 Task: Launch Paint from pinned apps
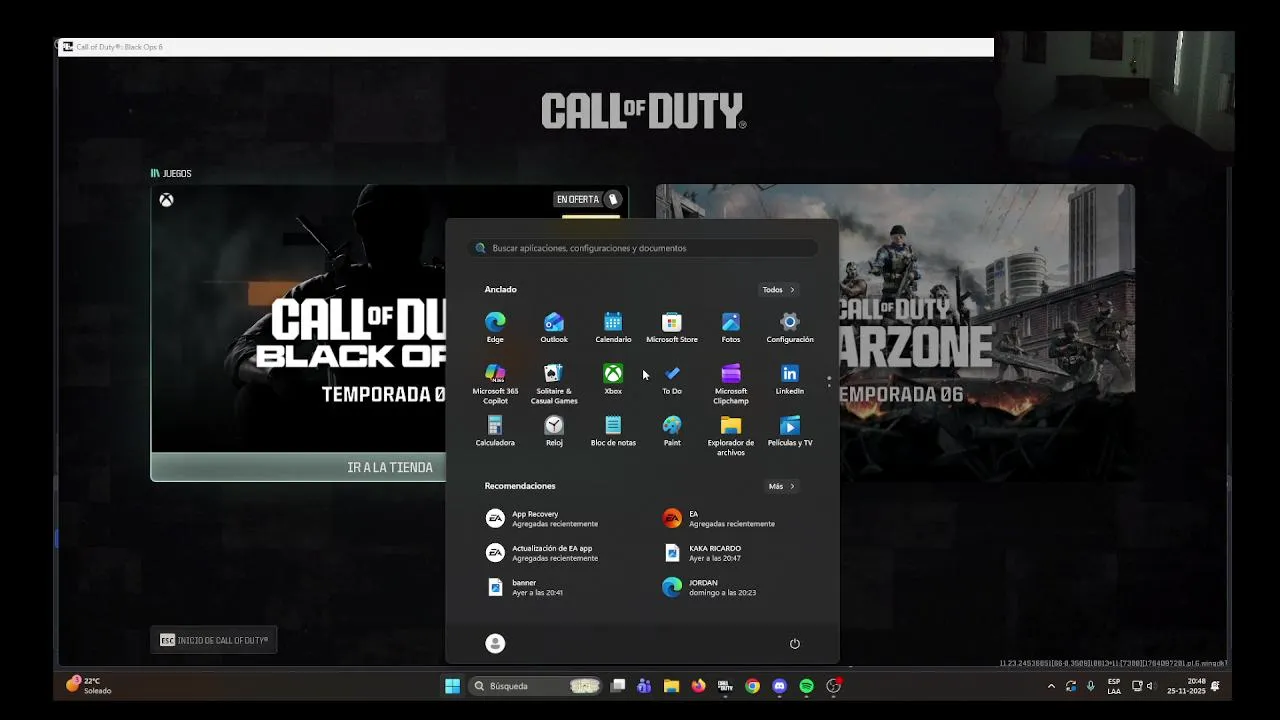coord(672,431)
